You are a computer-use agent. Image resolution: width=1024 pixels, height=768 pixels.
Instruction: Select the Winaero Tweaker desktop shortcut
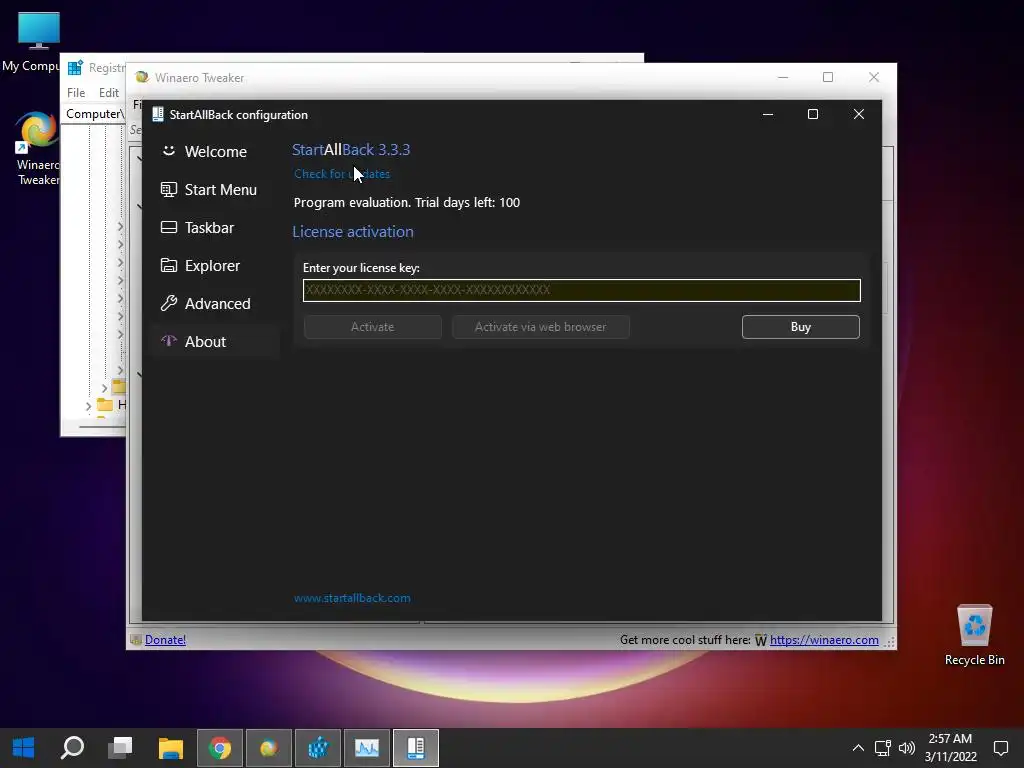(37, 149)
